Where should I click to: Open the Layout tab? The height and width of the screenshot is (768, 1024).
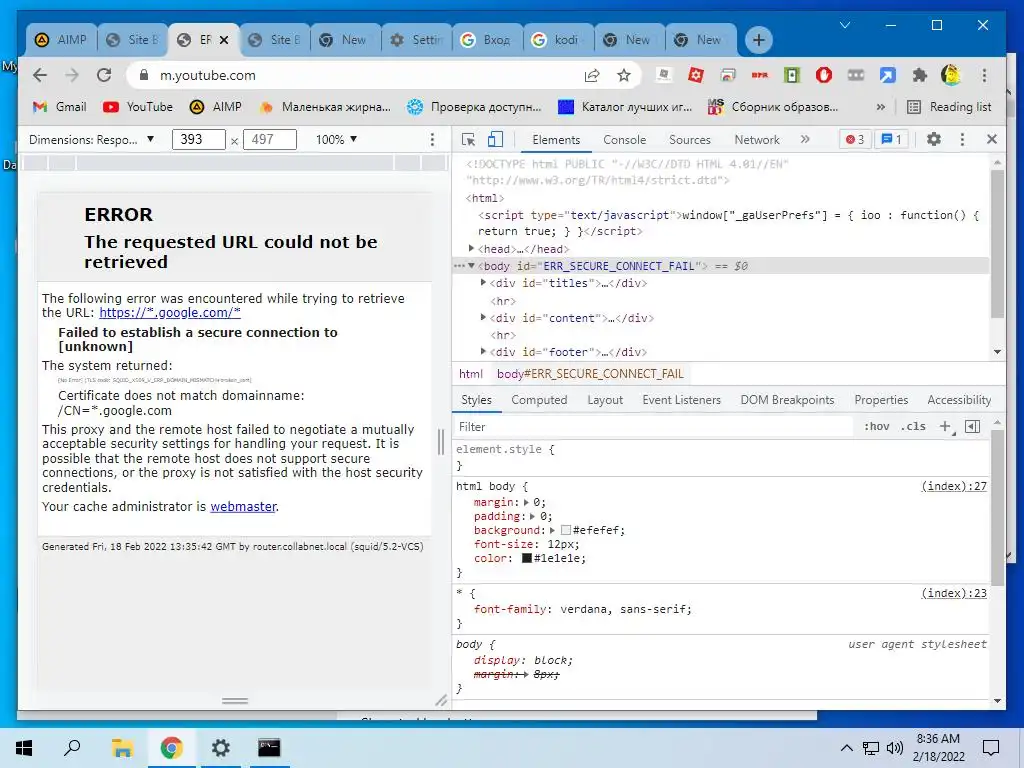[605, 400]
